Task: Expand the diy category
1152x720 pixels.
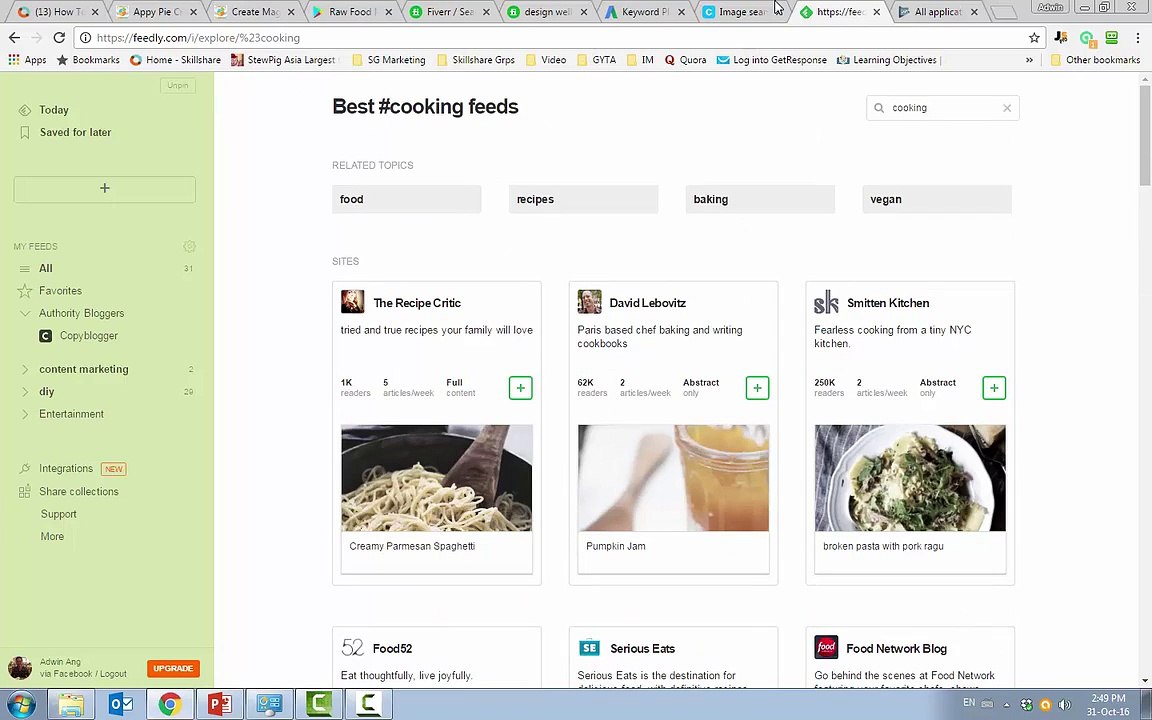Action: (x=24, y=392)
